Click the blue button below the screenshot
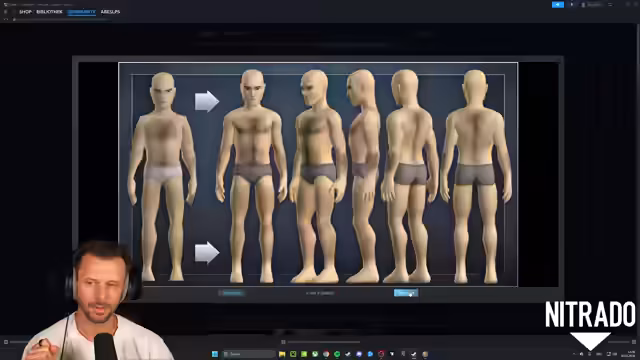The height and width of the screenshot is (360, 640). [406, 293]
